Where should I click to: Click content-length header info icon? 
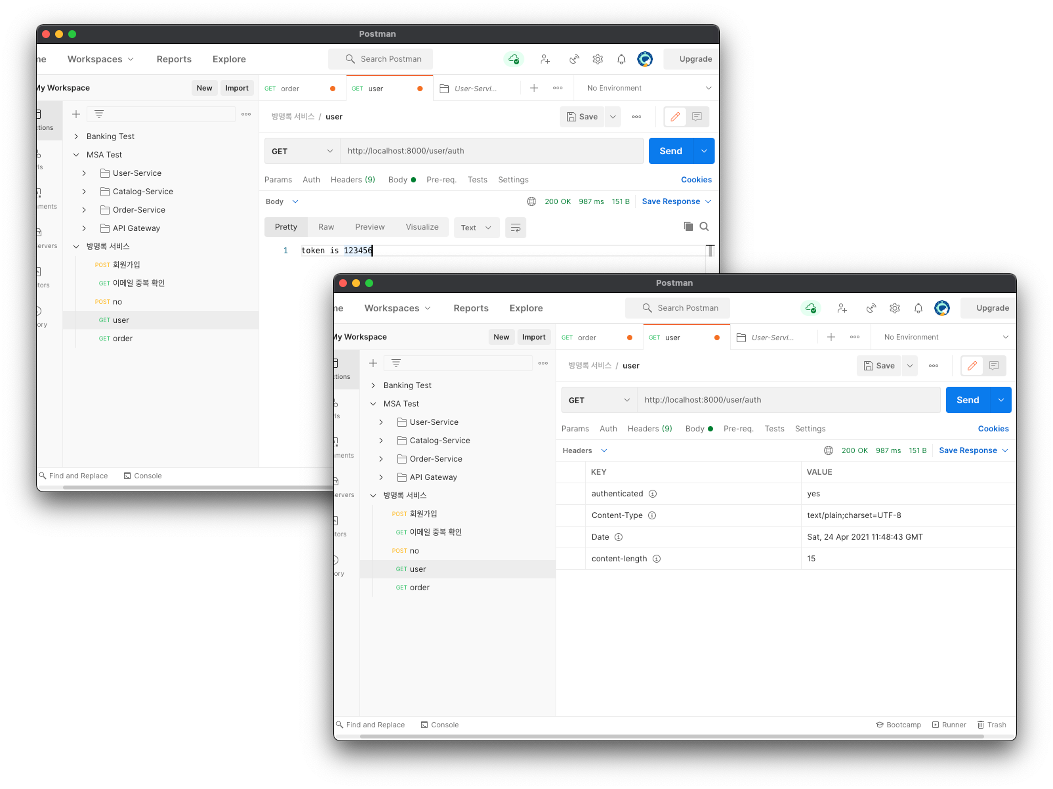click(657, 559)
